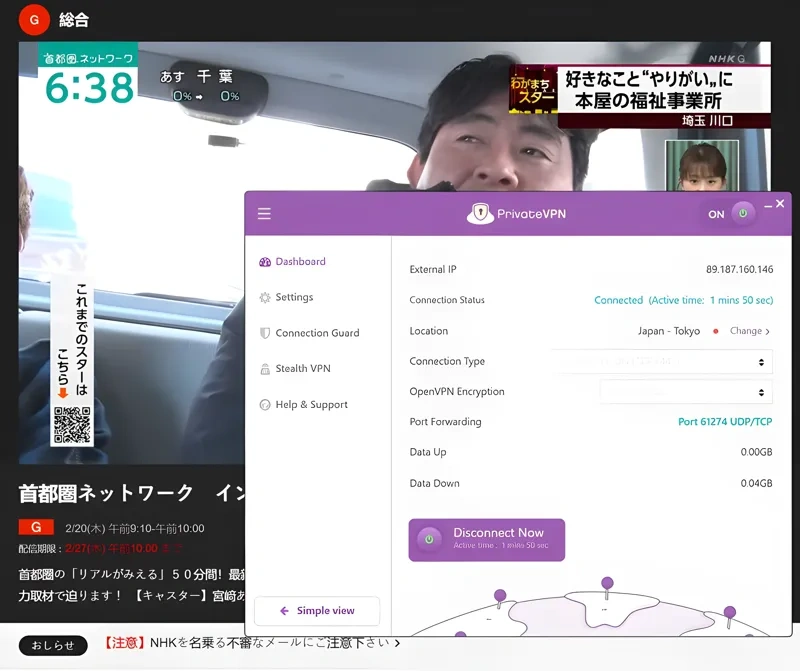Click Change to switch server location
Viewport: 800px width, 671px height.
point(749,331)
